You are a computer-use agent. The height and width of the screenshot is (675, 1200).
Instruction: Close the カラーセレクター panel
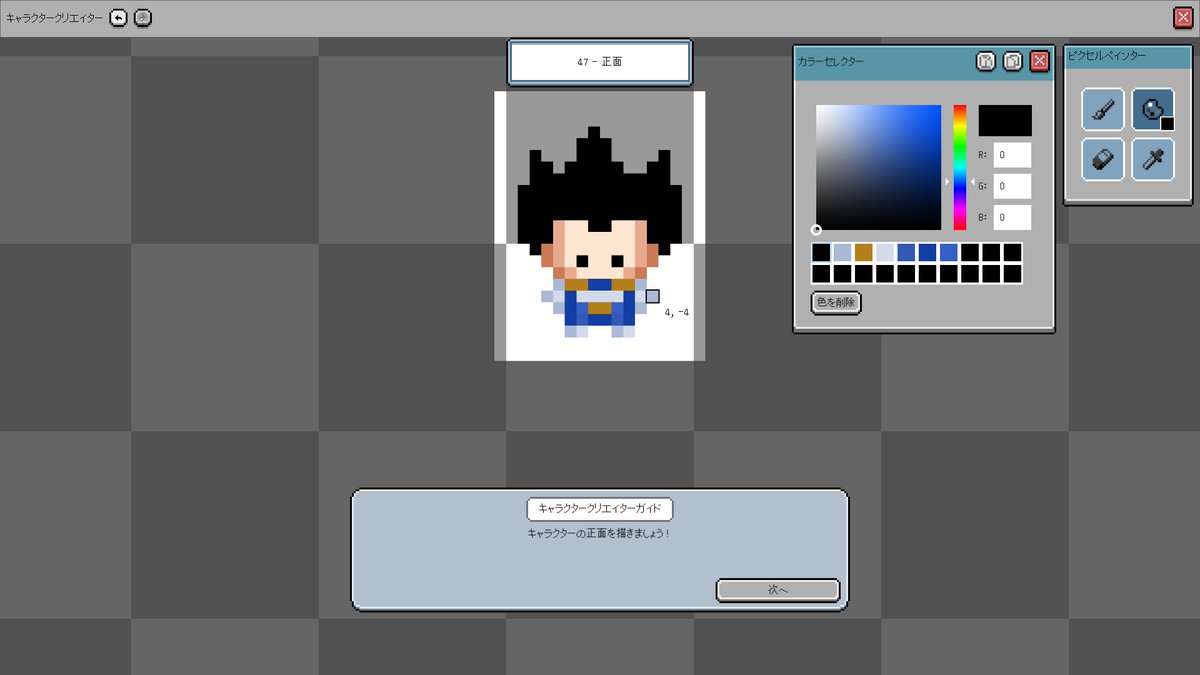click(1039, 61)
